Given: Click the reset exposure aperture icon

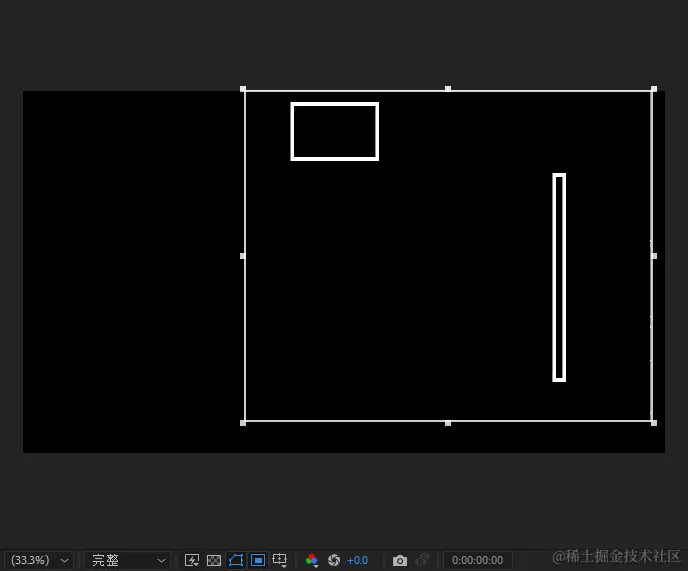Looking at the screenshot, I should click(334, 560).
